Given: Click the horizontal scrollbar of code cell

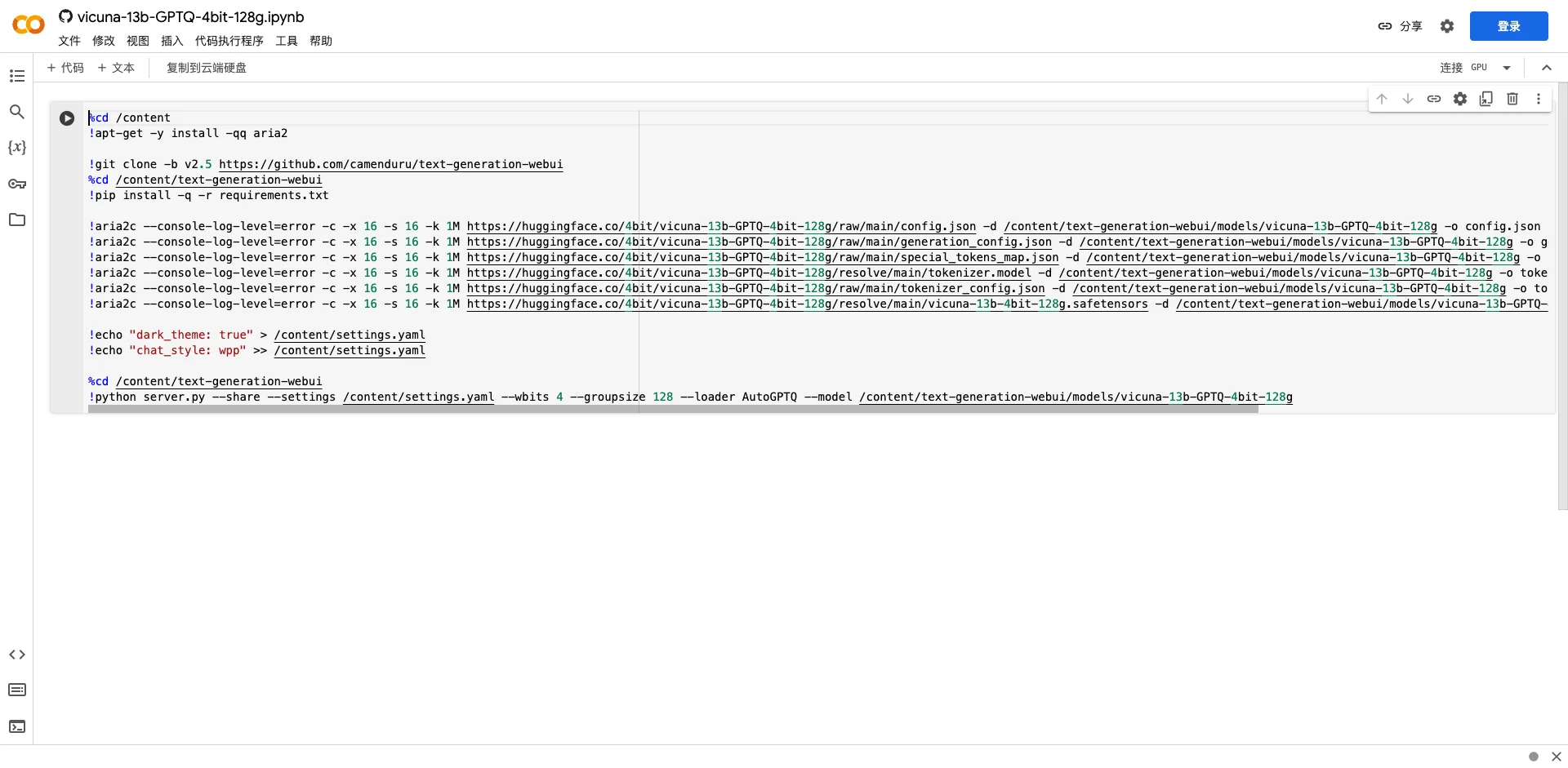Looking at the screenshot, I should click(x=673, y=409).
